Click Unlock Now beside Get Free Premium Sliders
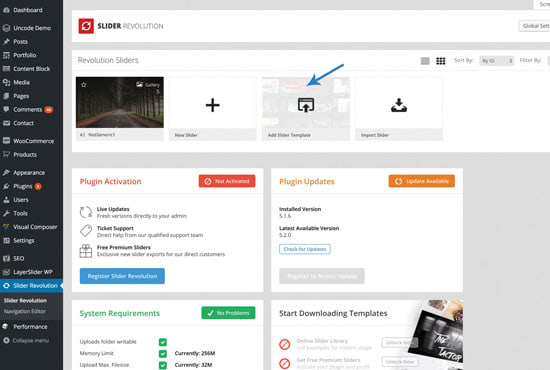 pos(400,361)
